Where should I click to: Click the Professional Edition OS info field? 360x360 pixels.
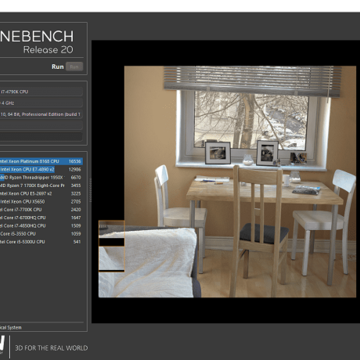pyautogui.click(x=41, y=114)
